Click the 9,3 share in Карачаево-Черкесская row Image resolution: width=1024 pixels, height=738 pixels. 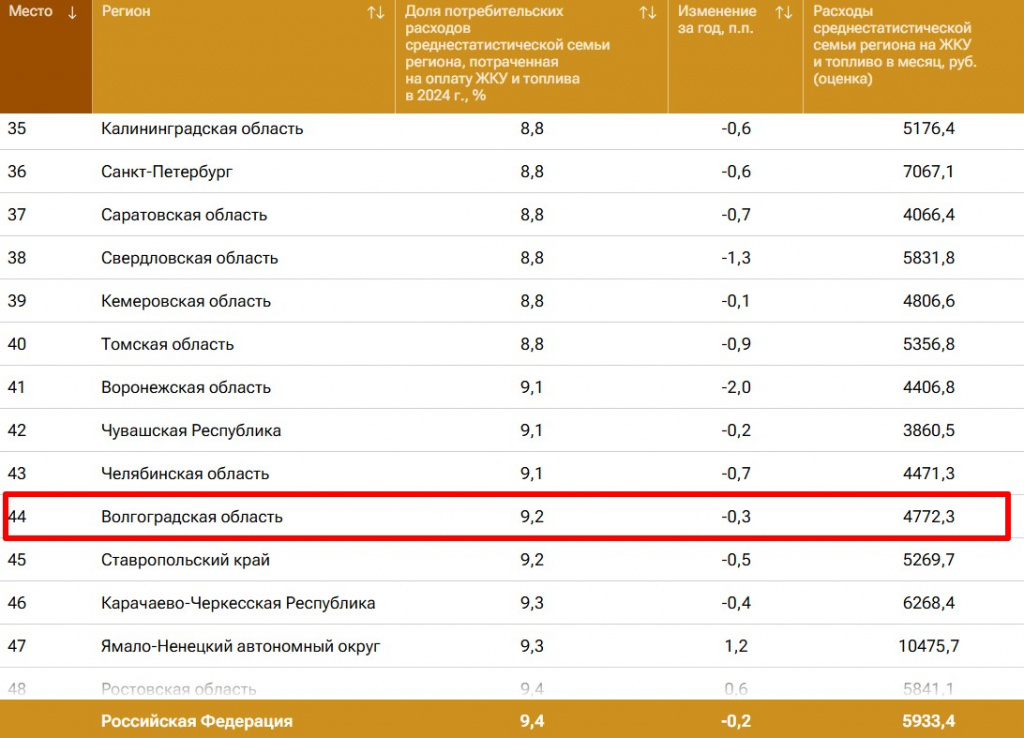[x=532, y=603]
